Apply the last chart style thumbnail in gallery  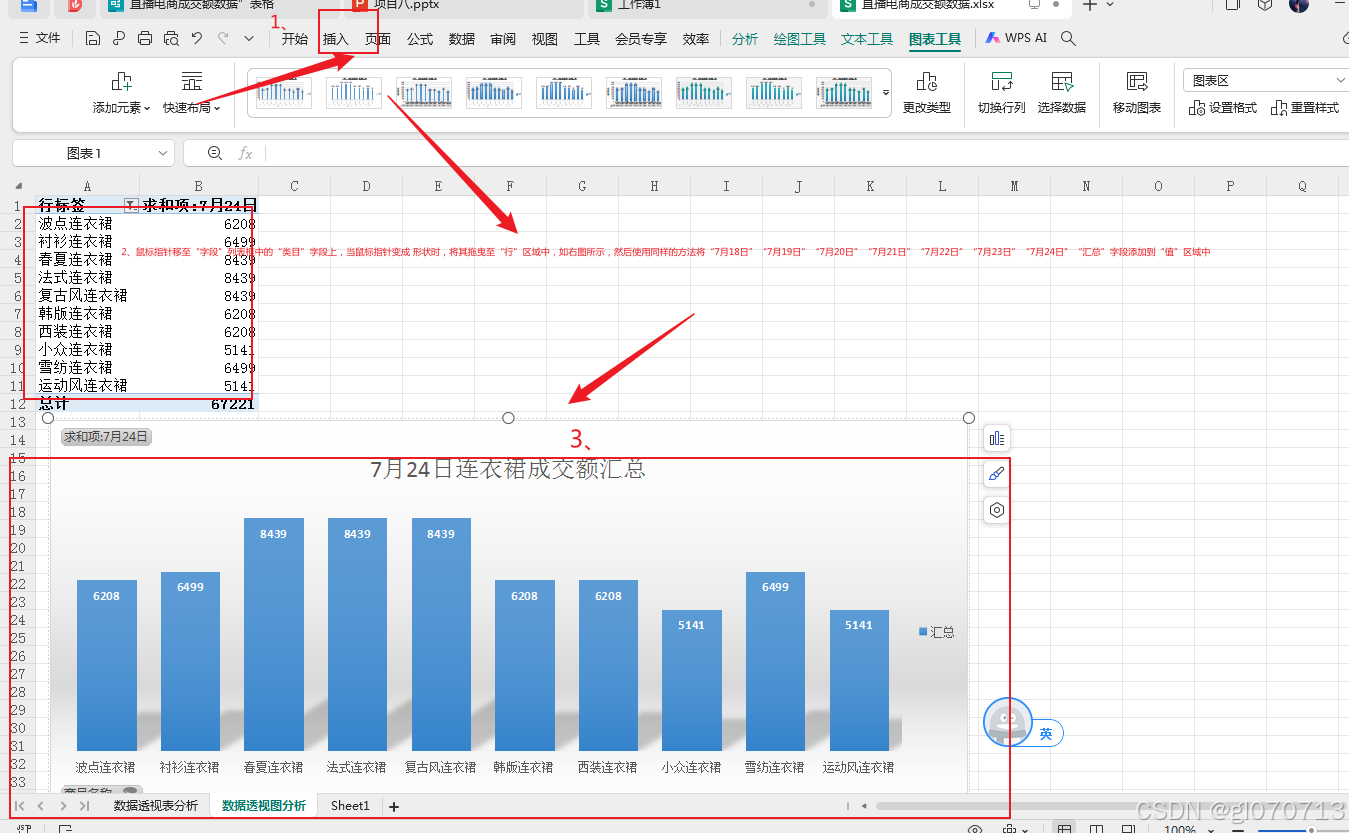click(x=844, y=93)
